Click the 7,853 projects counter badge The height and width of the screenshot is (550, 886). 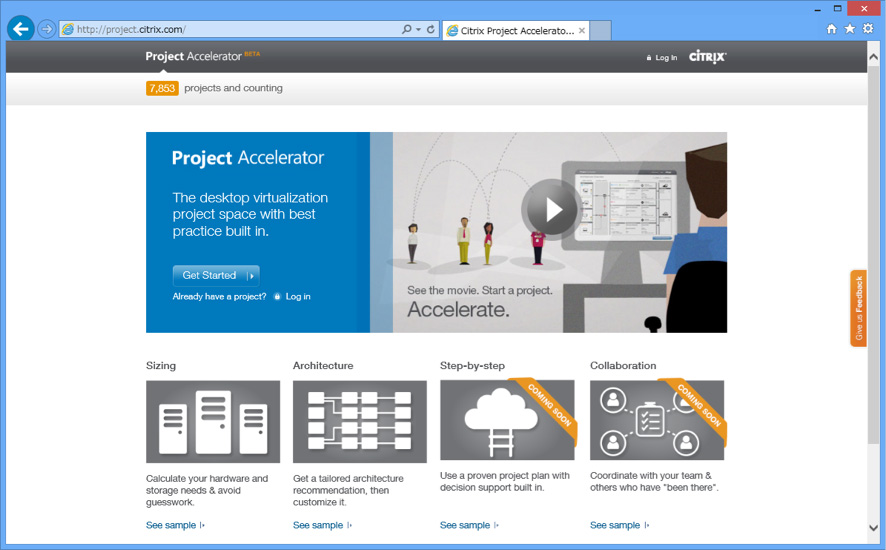click(x=162, y=88)
